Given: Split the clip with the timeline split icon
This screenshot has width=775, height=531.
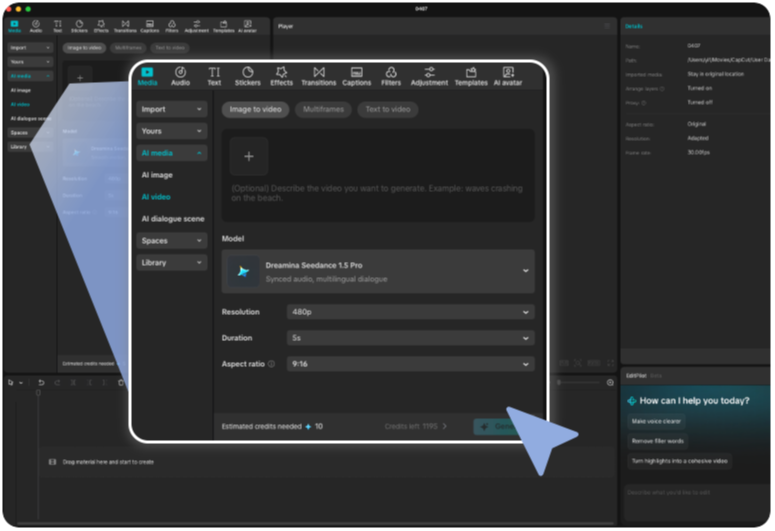Looking at the screenshot, I should 73,383.
